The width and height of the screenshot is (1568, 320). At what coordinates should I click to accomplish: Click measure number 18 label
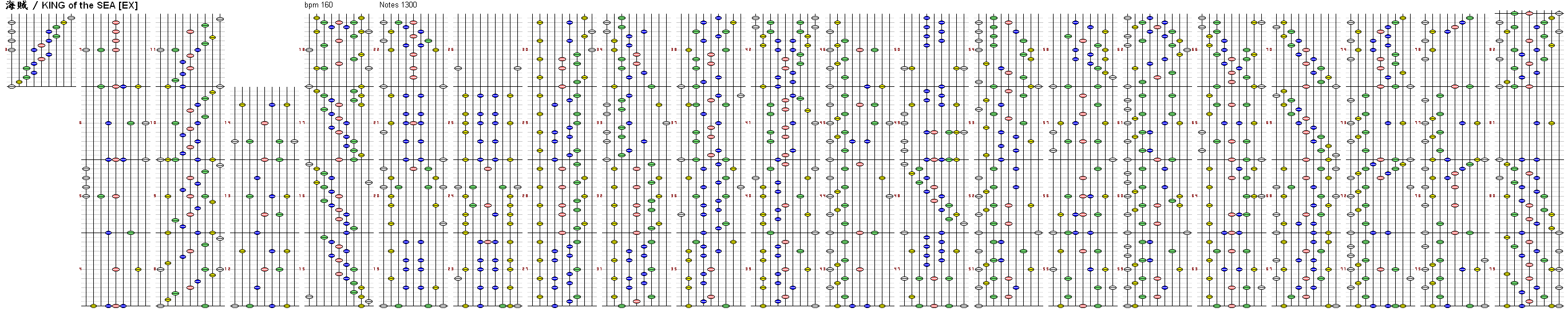[x=302, y=50]
